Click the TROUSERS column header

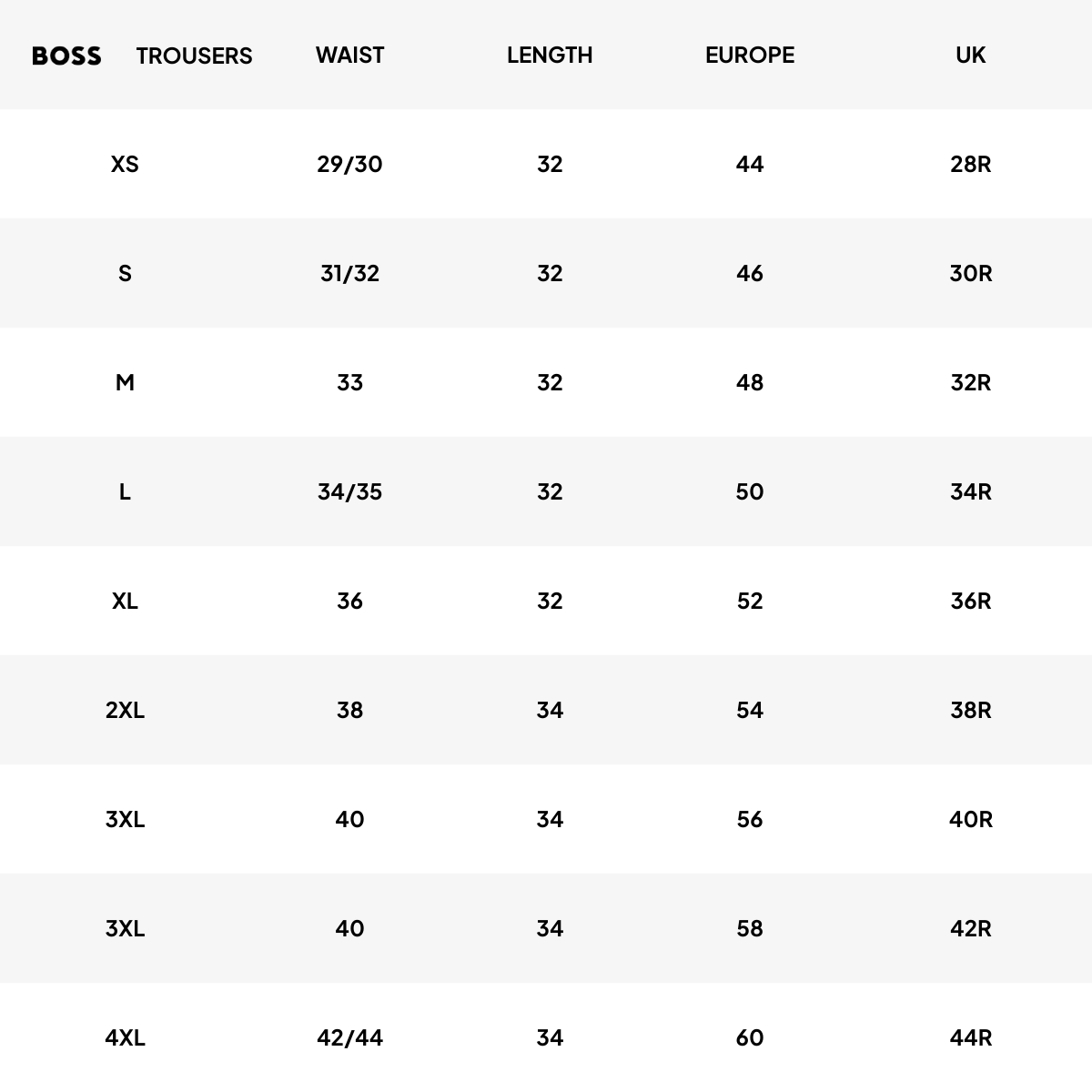(194, 56)
